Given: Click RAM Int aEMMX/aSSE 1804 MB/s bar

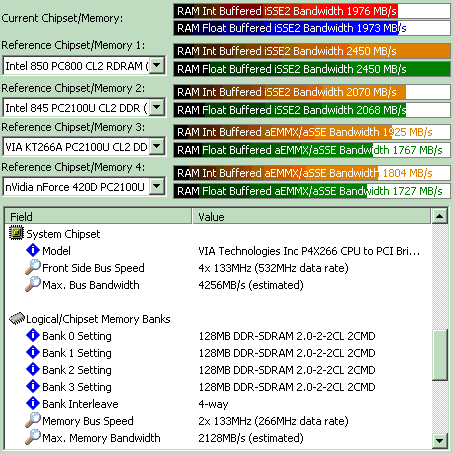Looking at the screenshot, I should click(312, 173).
